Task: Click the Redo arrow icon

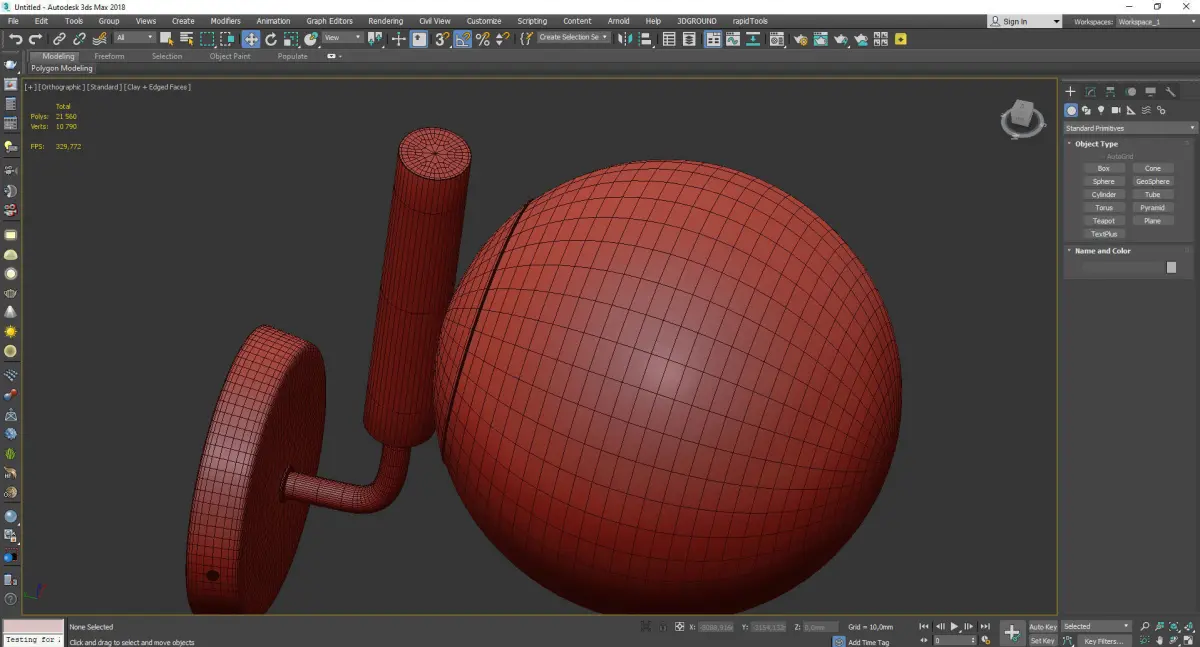Action: click(36, 39)
